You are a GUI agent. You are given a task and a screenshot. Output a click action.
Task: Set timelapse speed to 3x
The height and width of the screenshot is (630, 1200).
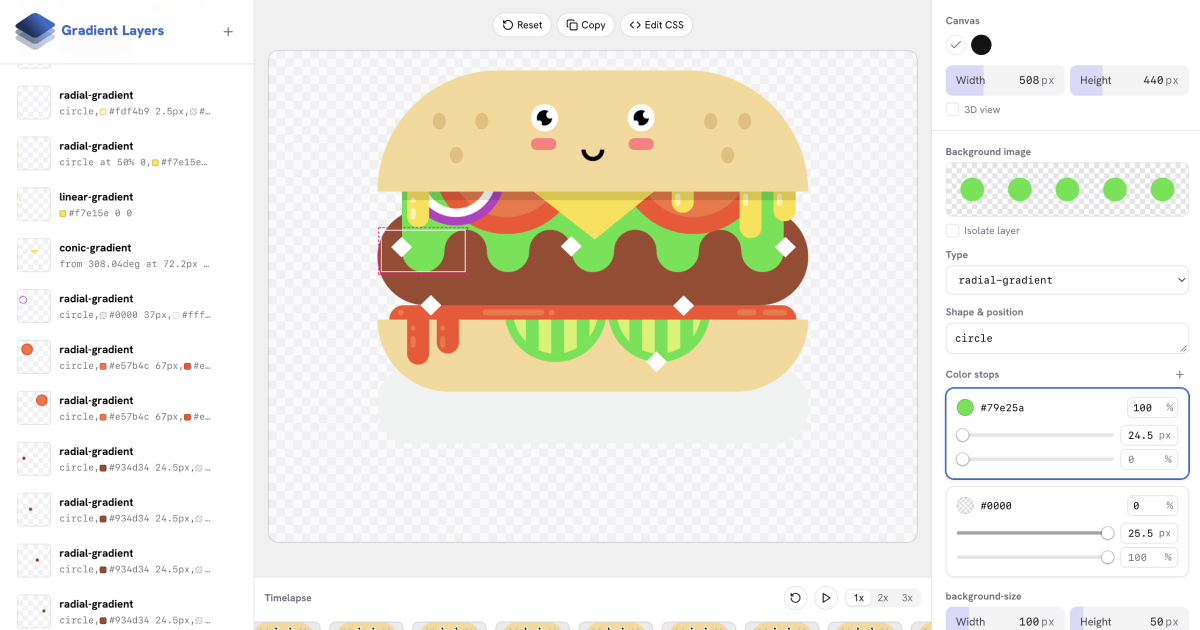coord(907,598)
